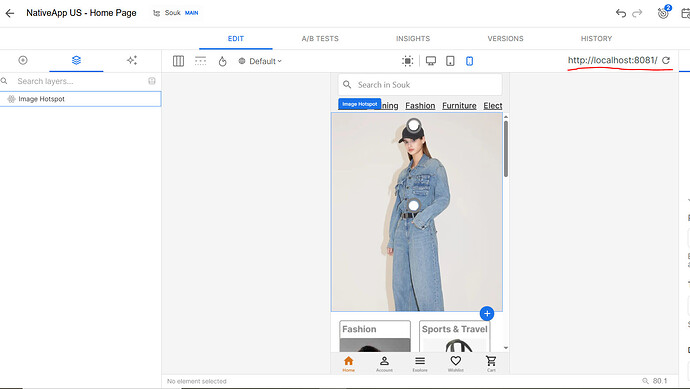
Task: Toggle the dashed guides icon
Action: [x=200, y=61]
